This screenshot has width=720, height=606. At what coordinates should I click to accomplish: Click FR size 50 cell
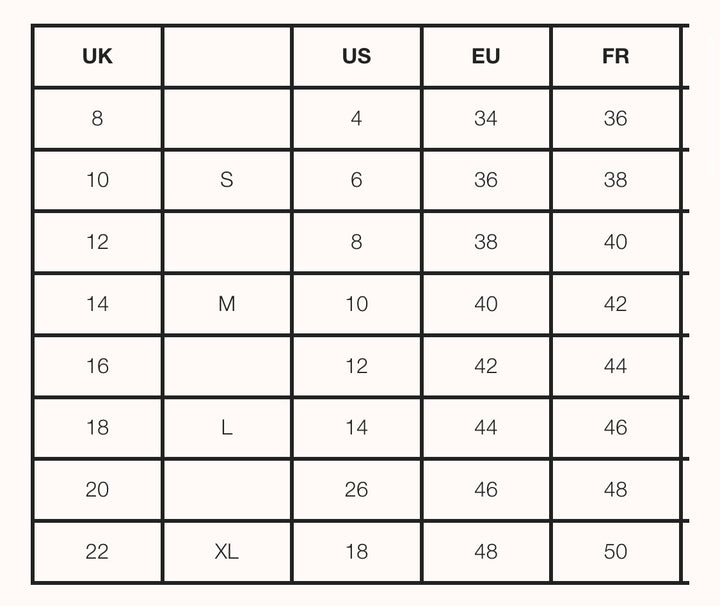point(615,551)
